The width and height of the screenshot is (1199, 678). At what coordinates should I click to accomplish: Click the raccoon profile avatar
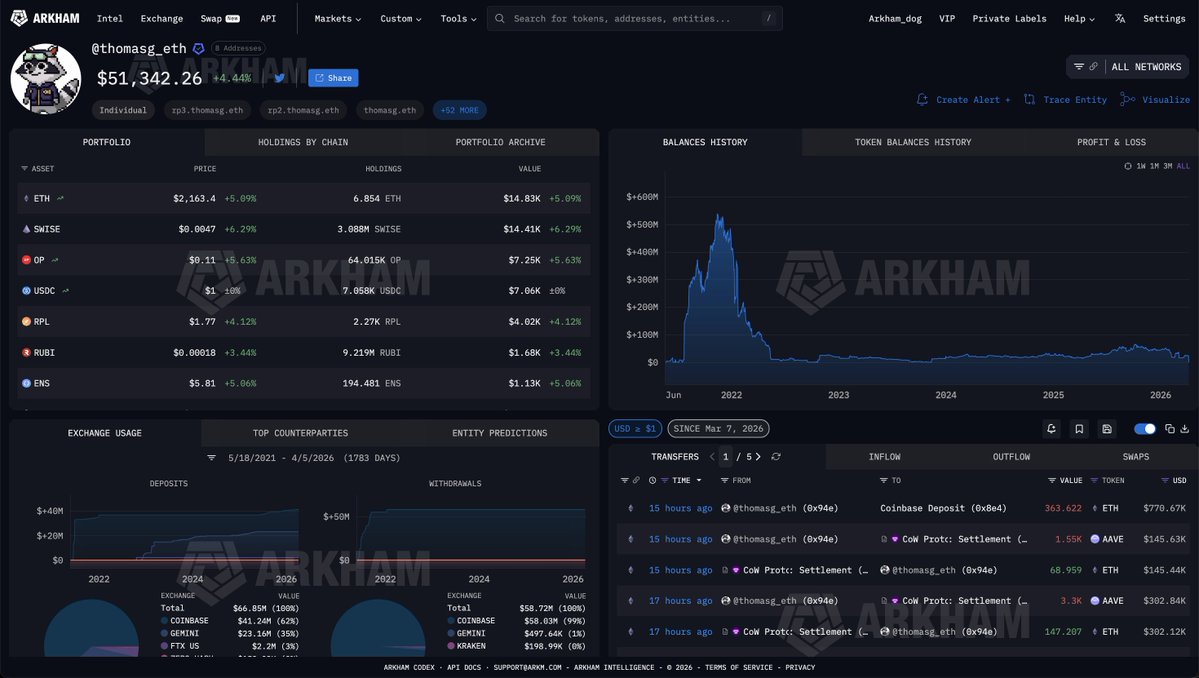[46, 79]
